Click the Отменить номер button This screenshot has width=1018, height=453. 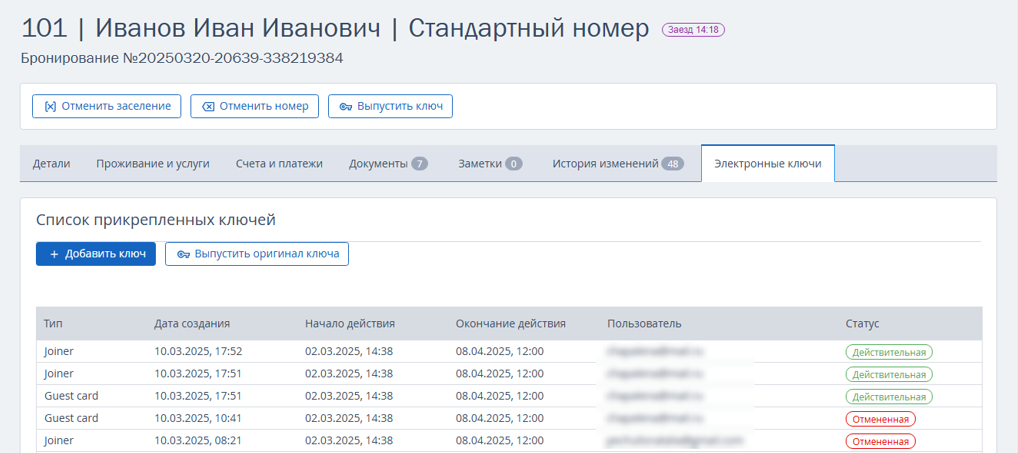[254, 106]
